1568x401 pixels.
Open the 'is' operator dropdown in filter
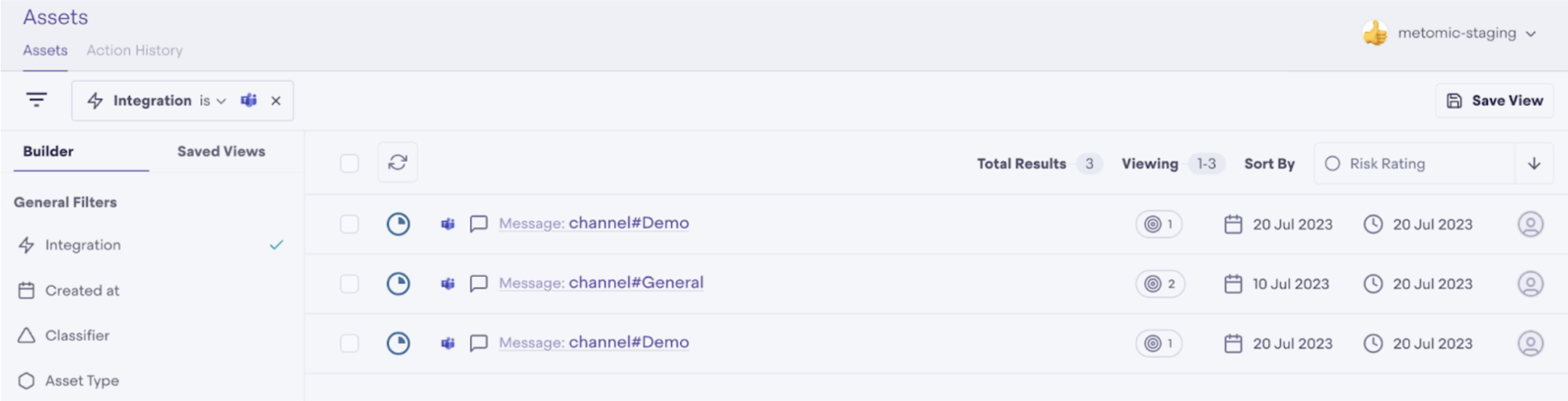click(213, 101)
